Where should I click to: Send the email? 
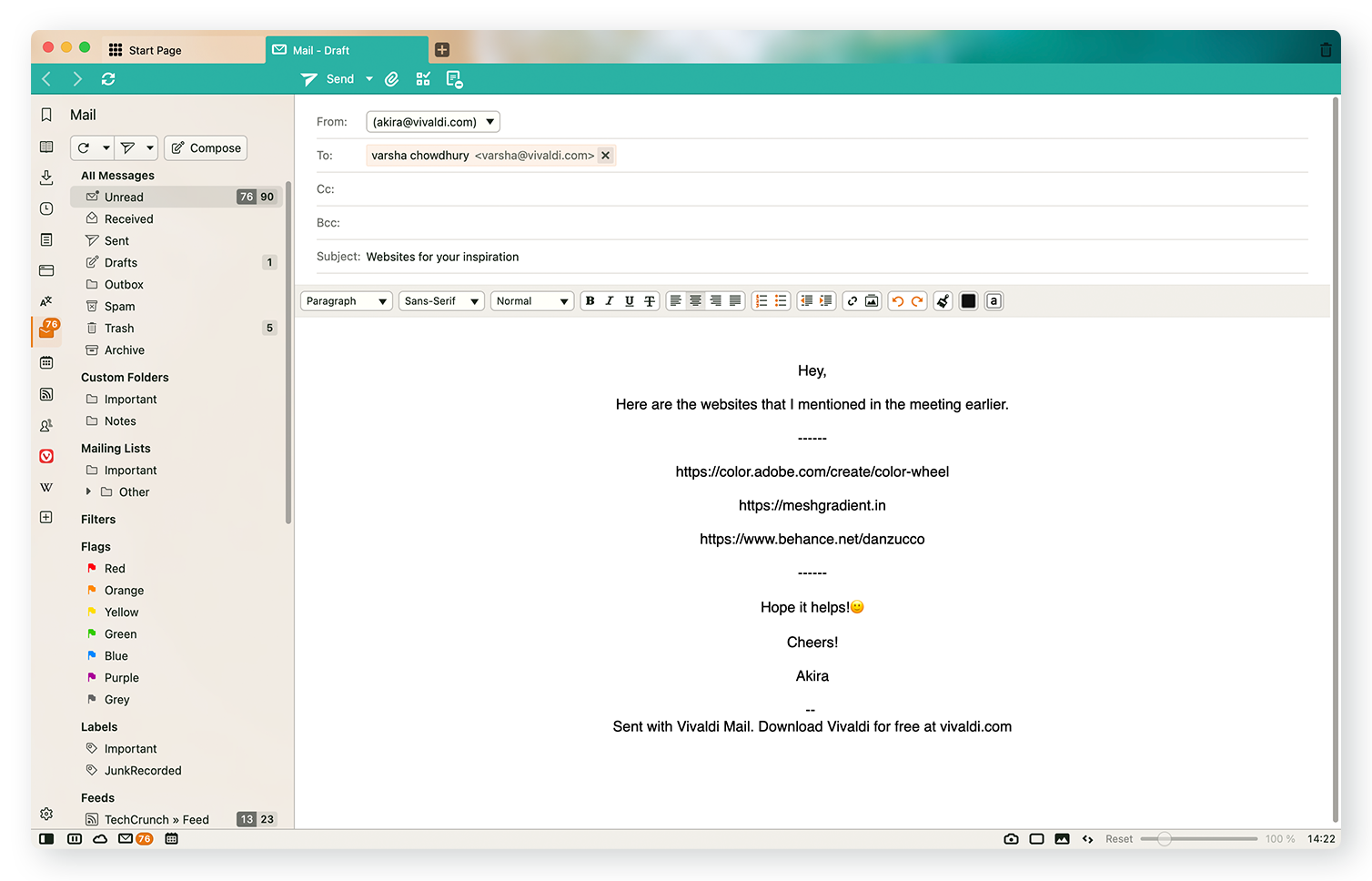point(328,79)
